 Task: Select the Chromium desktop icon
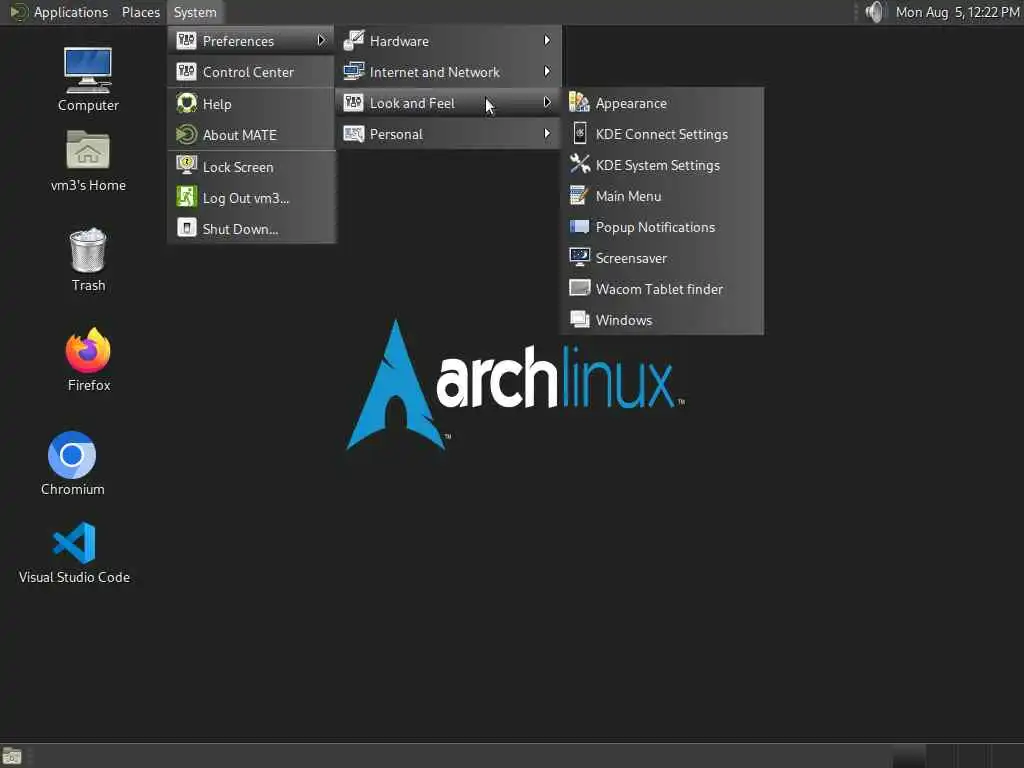click(x=72, y=464)
